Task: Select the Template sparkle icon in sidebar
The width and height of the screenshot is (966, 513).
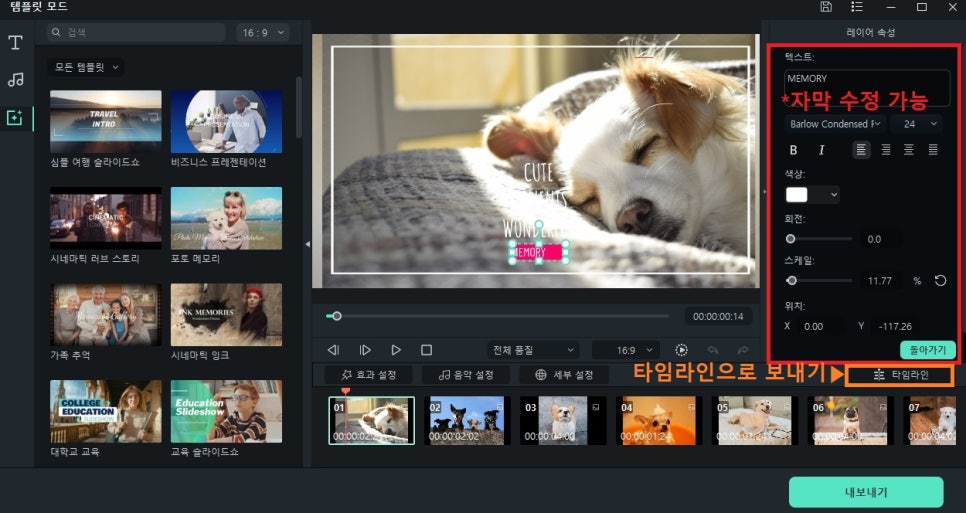Action: pos(15,118)
